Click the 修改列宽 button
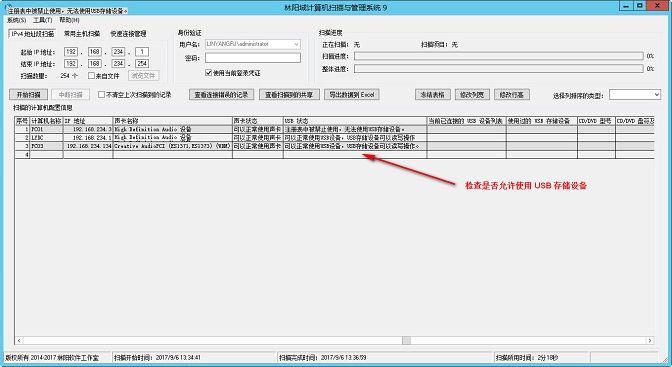Screen dimensions: 672x367 [472, 95]
